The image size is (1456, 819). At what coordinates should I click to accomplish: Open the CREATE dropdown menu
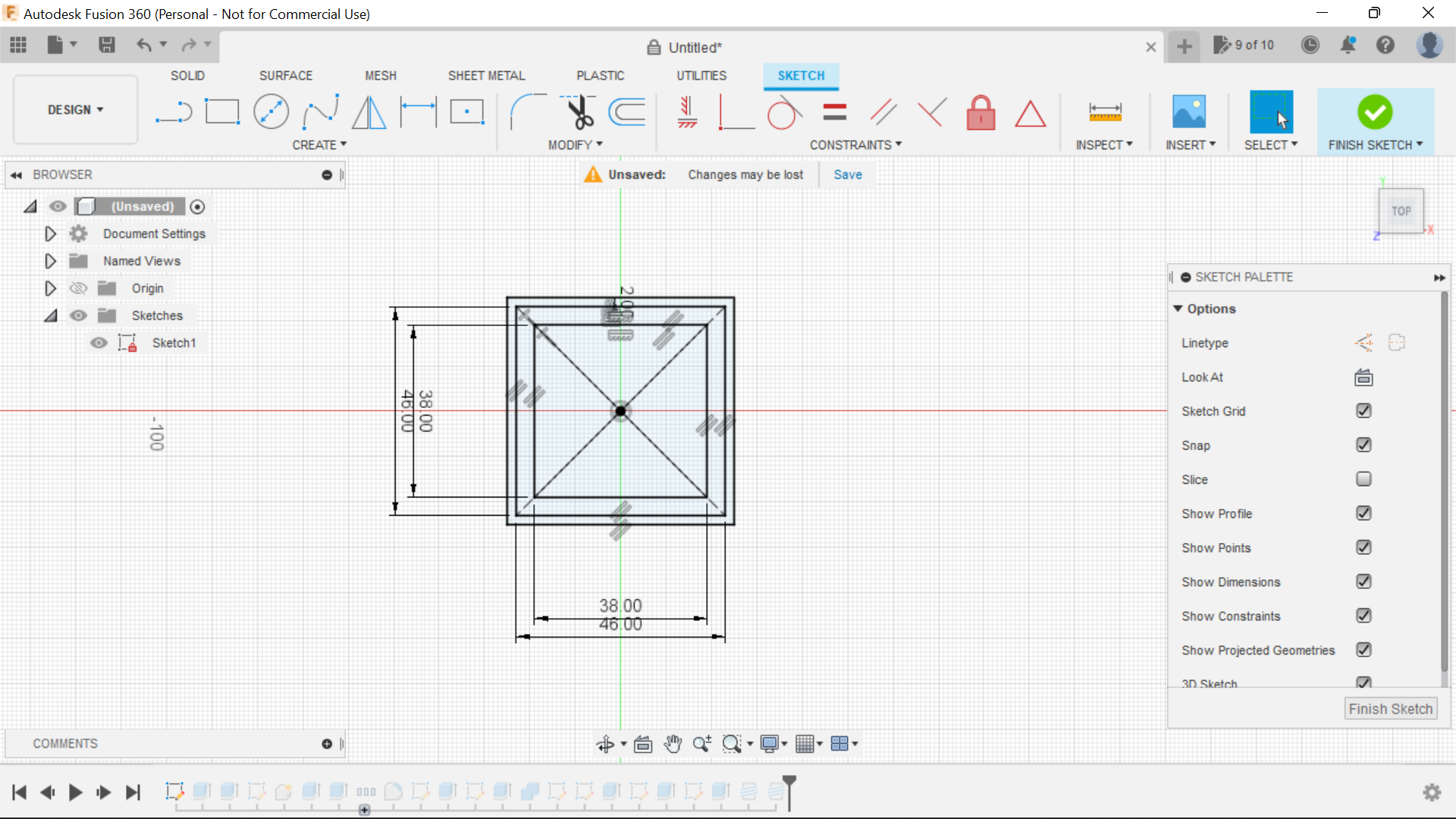pyautogui.click(x=319, y=145)
